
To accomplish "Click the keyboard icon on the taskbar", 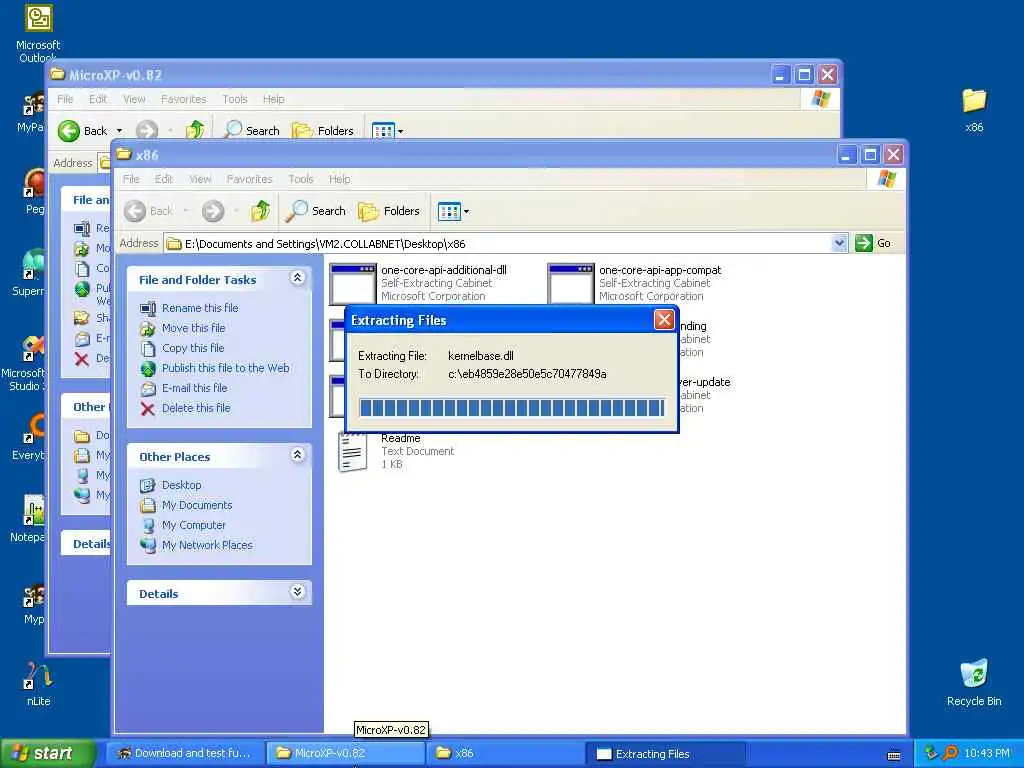I will pyautogui.click(x=894, y=756).
